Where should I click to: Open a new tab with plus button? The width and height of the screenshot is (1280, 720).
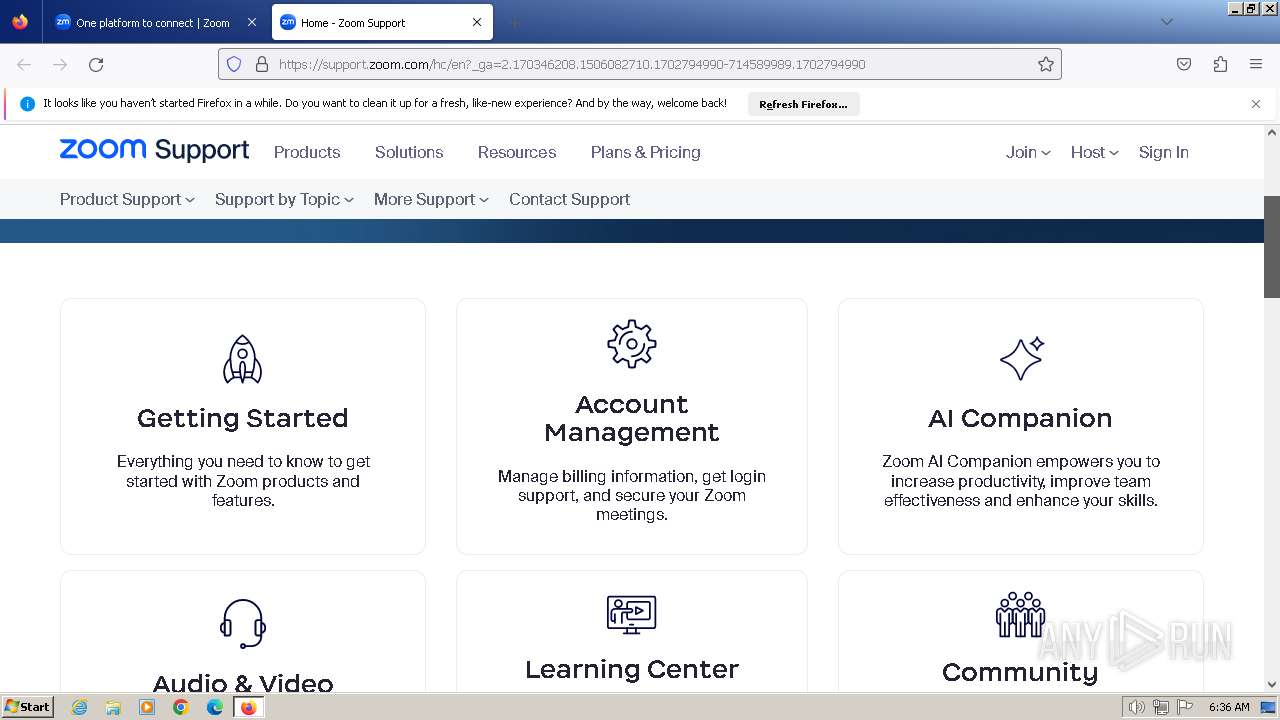coord(515,22)
